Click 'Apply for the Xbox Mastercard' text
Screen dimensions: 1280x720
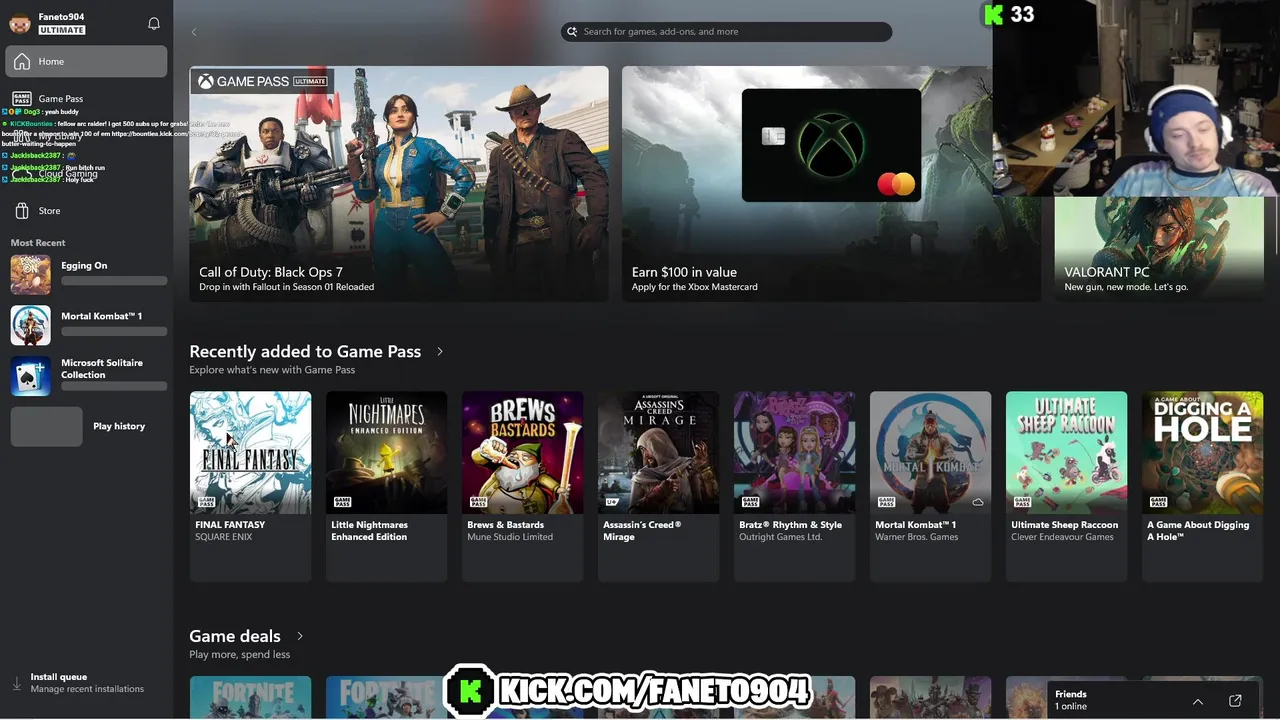click(695, 287)
